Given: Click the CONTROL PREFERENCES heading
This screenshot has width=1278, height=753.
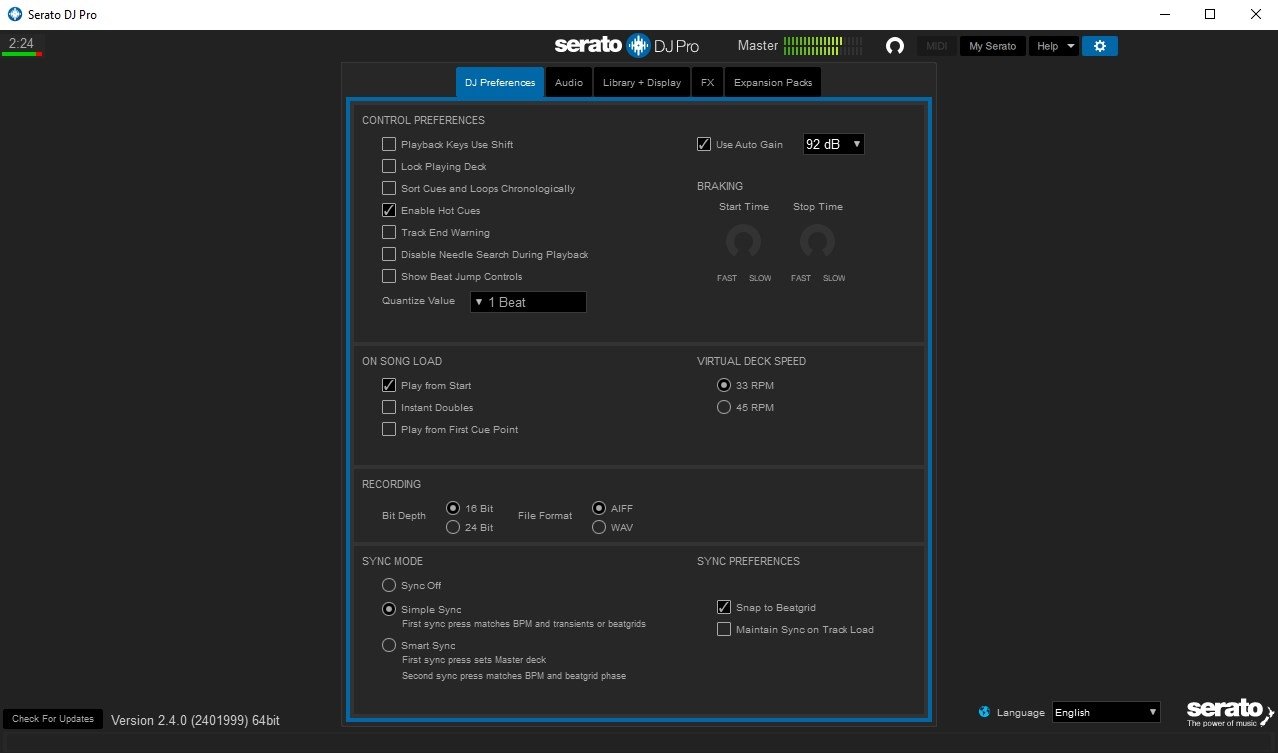Looking at the screenshot, I should point(423,120).
